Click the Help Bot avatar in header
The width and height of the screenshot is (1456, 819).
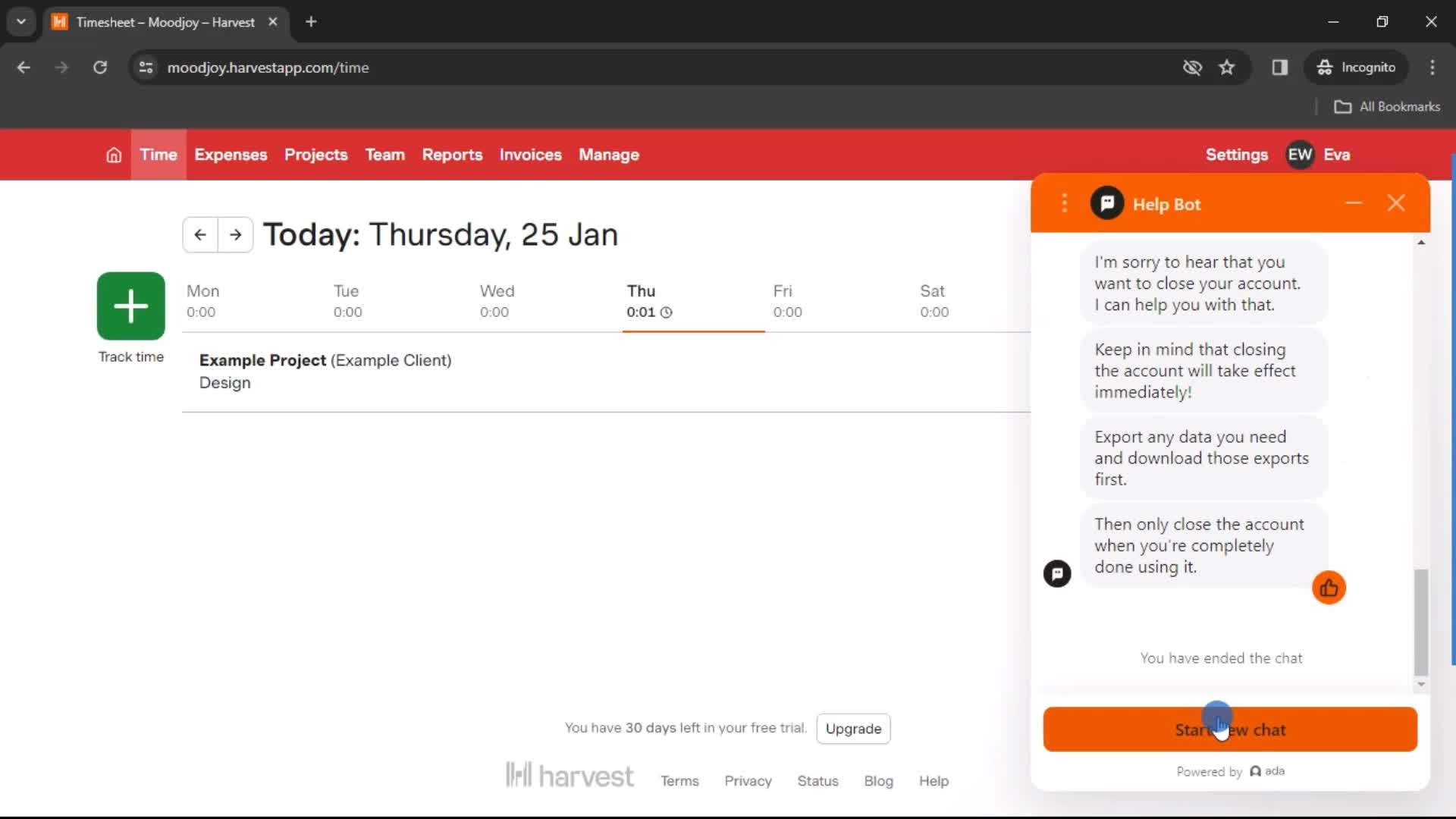click(1107, 203)
